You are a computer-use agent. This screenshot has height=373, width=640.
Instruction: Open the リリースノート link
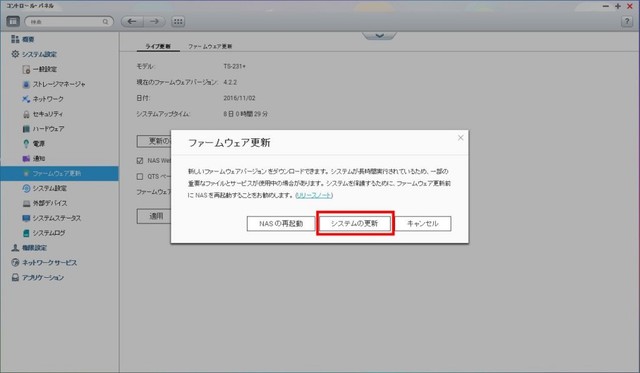tap(313, 195)
